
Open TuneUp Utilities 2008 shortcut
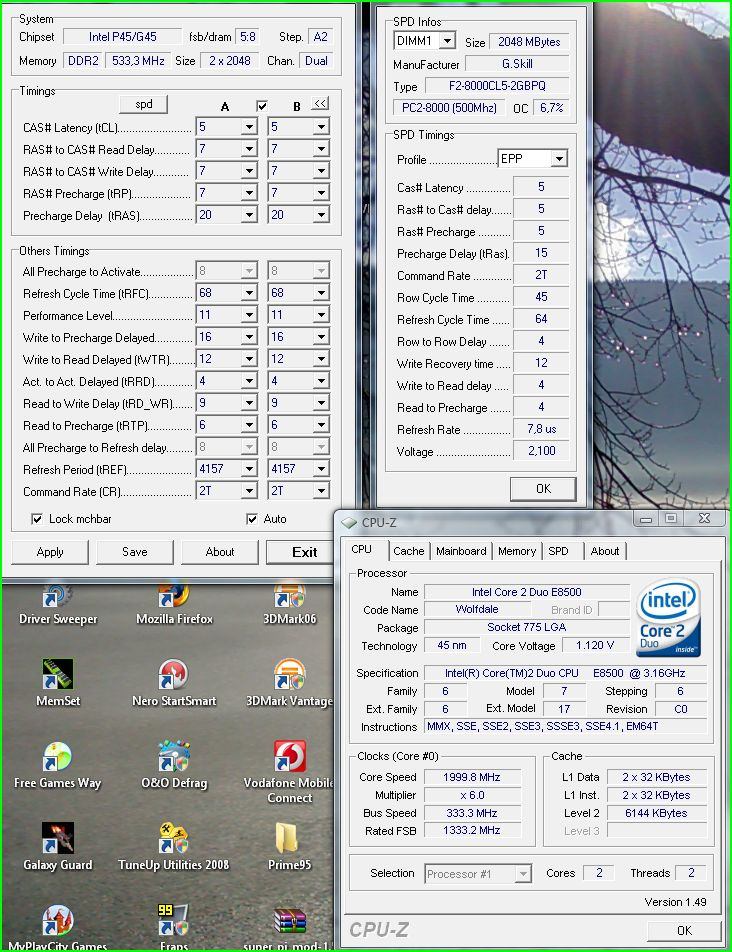174,846
